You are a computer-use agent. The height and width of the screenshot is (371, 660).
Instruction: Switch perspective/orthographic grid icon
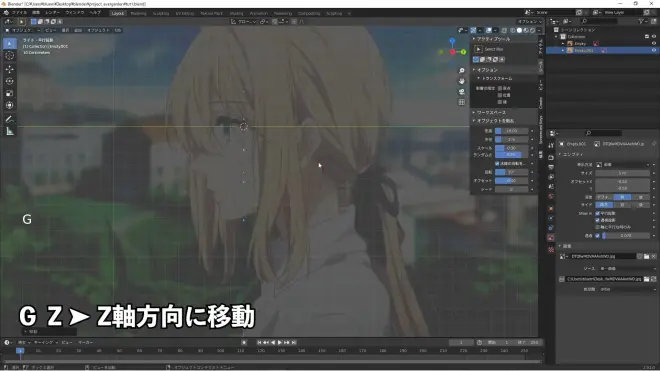462,102
